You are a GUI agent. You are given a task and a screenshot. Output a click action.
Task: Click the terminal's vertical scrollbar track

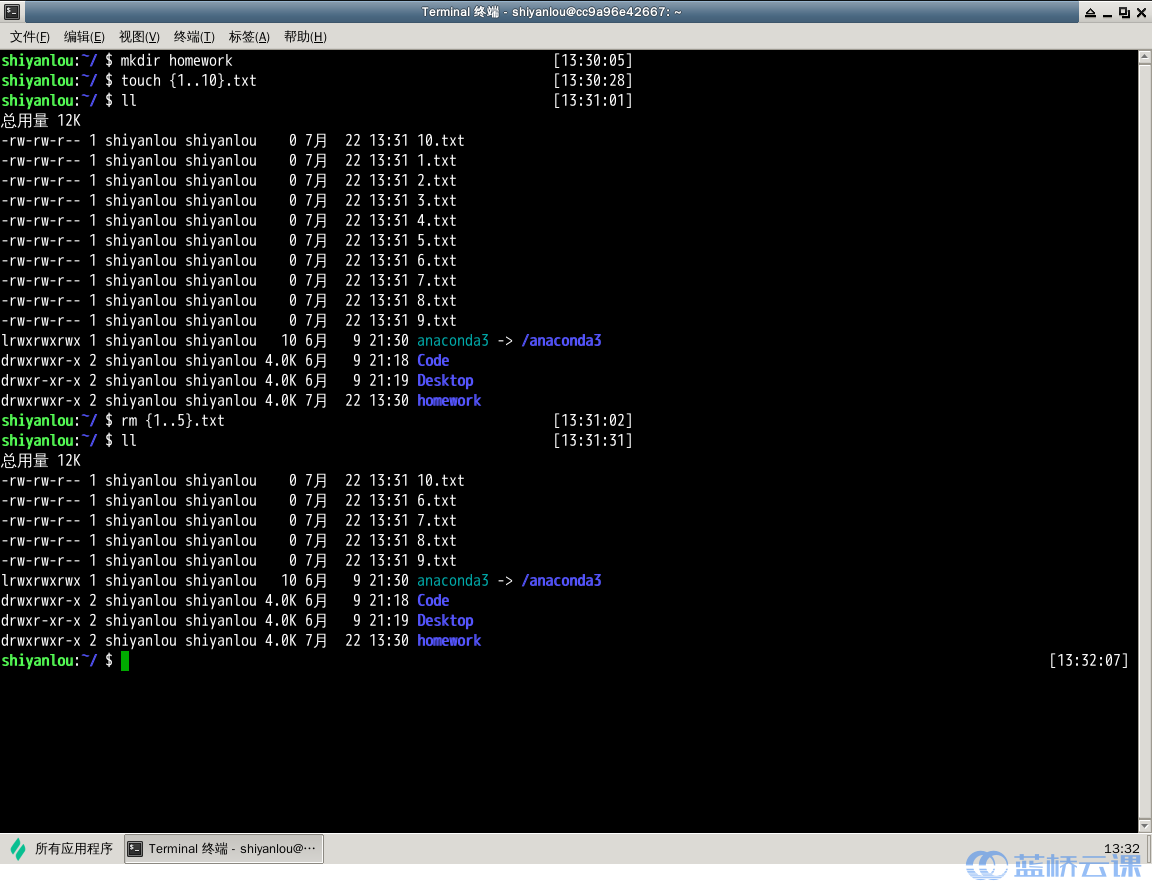click(x=1144, y=440)
